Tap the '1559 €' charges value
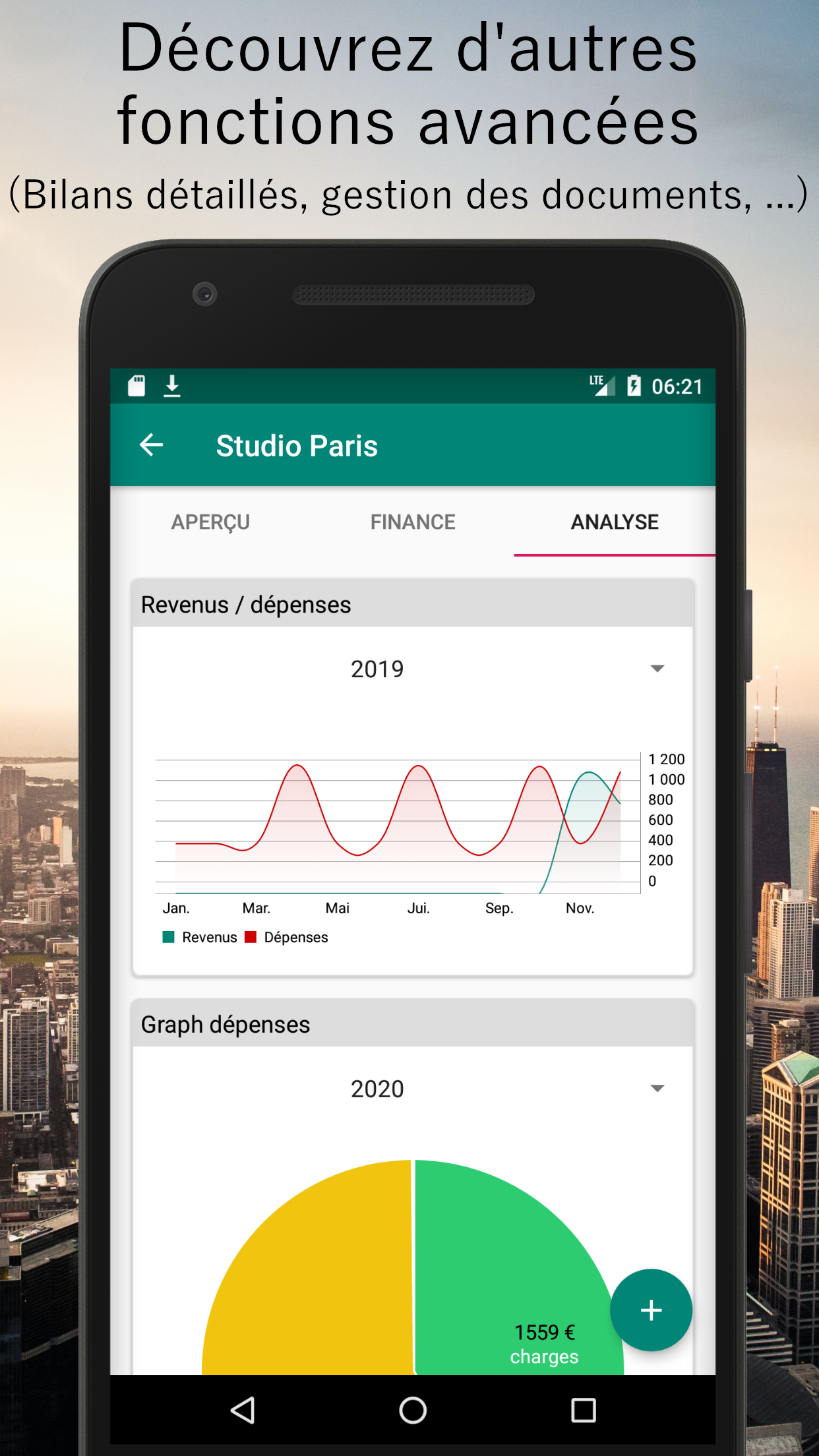 545,1333
